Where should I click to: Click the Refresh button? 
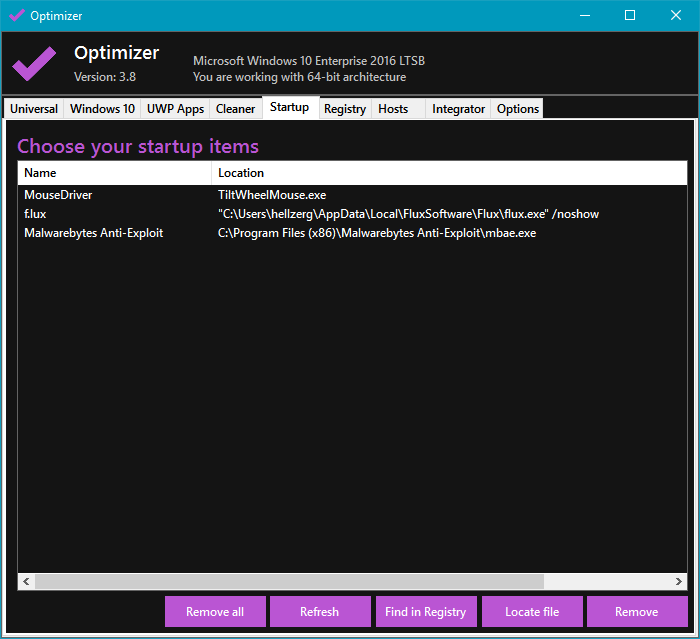[320, 612]
